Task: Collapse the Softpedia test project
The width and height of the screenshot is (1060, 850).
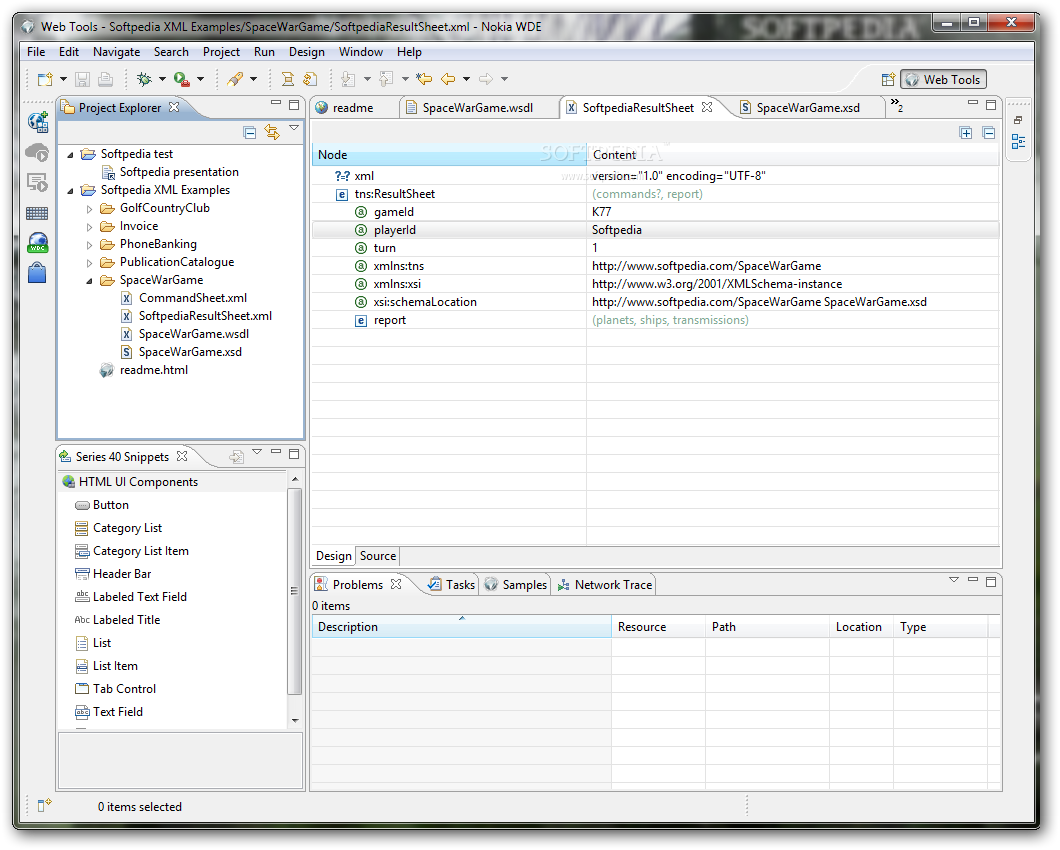Action: pos(70,156)
